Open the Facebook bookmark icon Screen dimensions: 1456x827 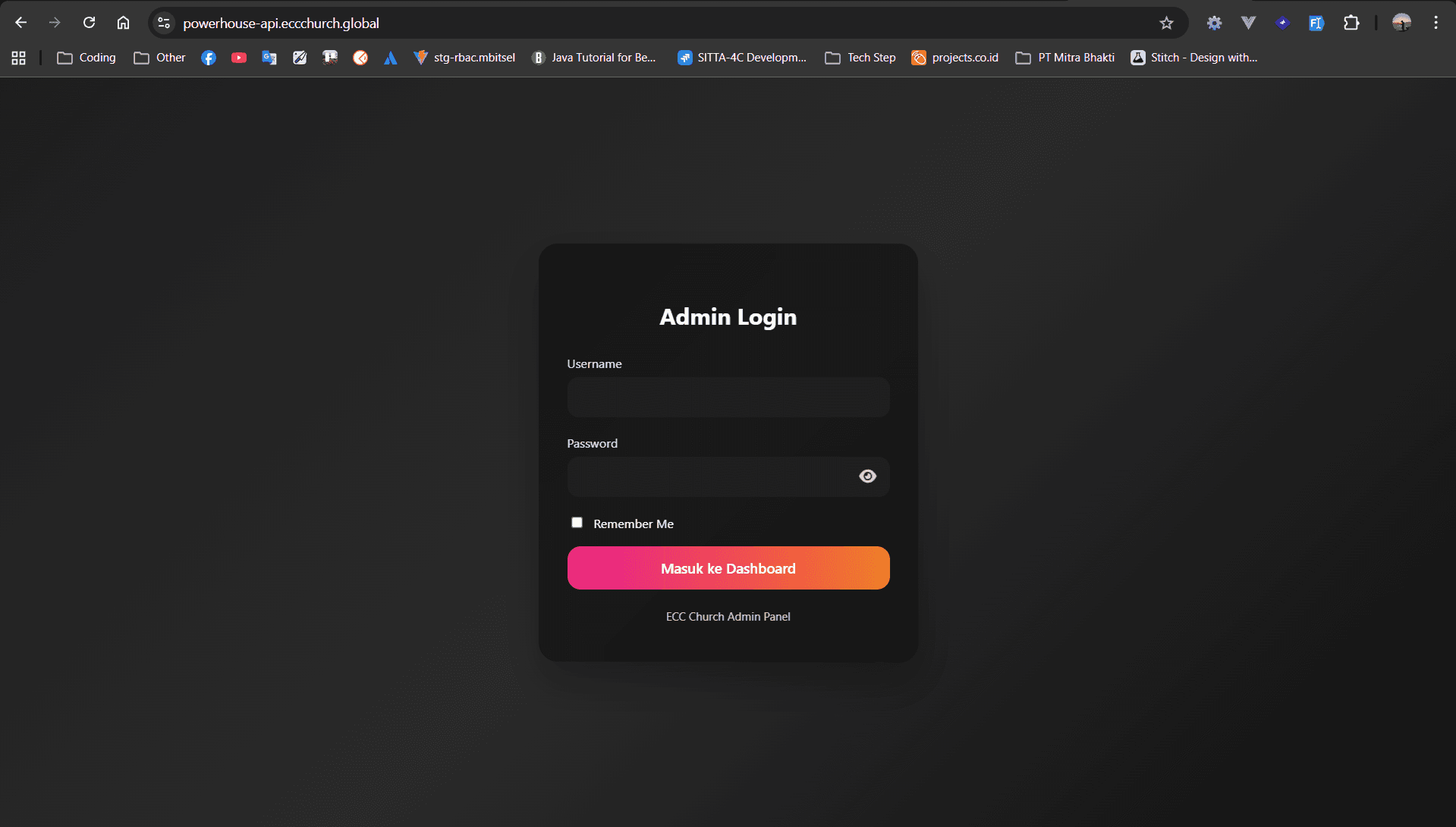coord(208,57)
